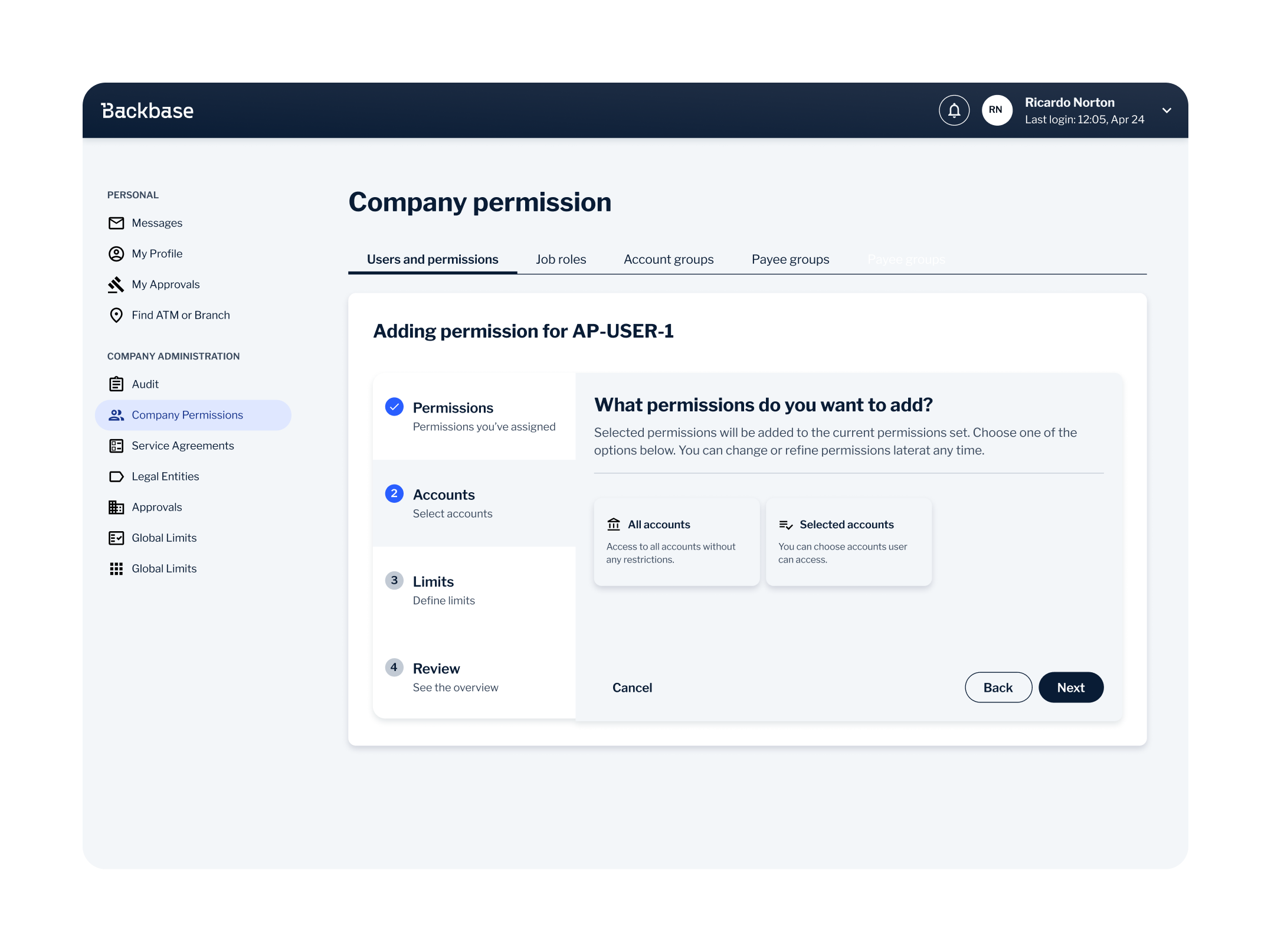Click the Back button to go back
The width and height of the screenshot is (1271, 952).
coord(997,687)
